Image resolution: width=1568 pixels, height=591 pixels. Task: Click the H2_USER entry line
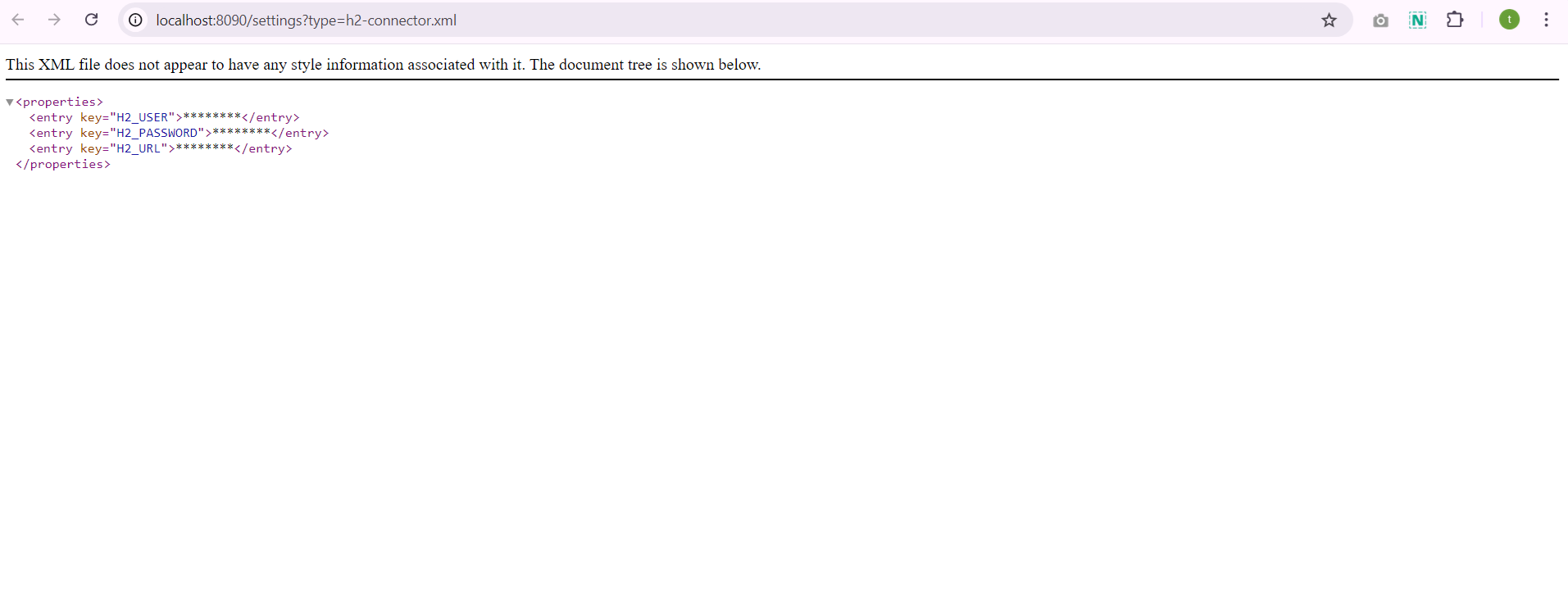[x=165, y=117]
